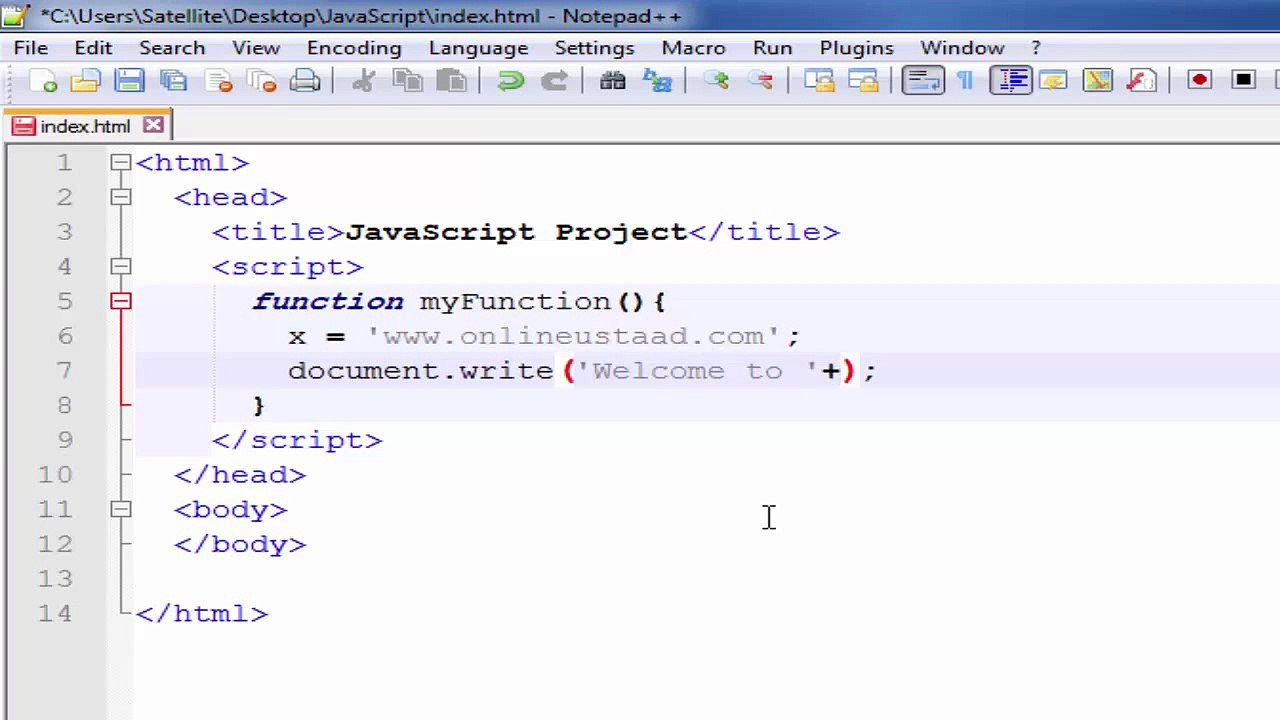
Task: Collapse the script fold on line 4
Action: coord(121,267)
